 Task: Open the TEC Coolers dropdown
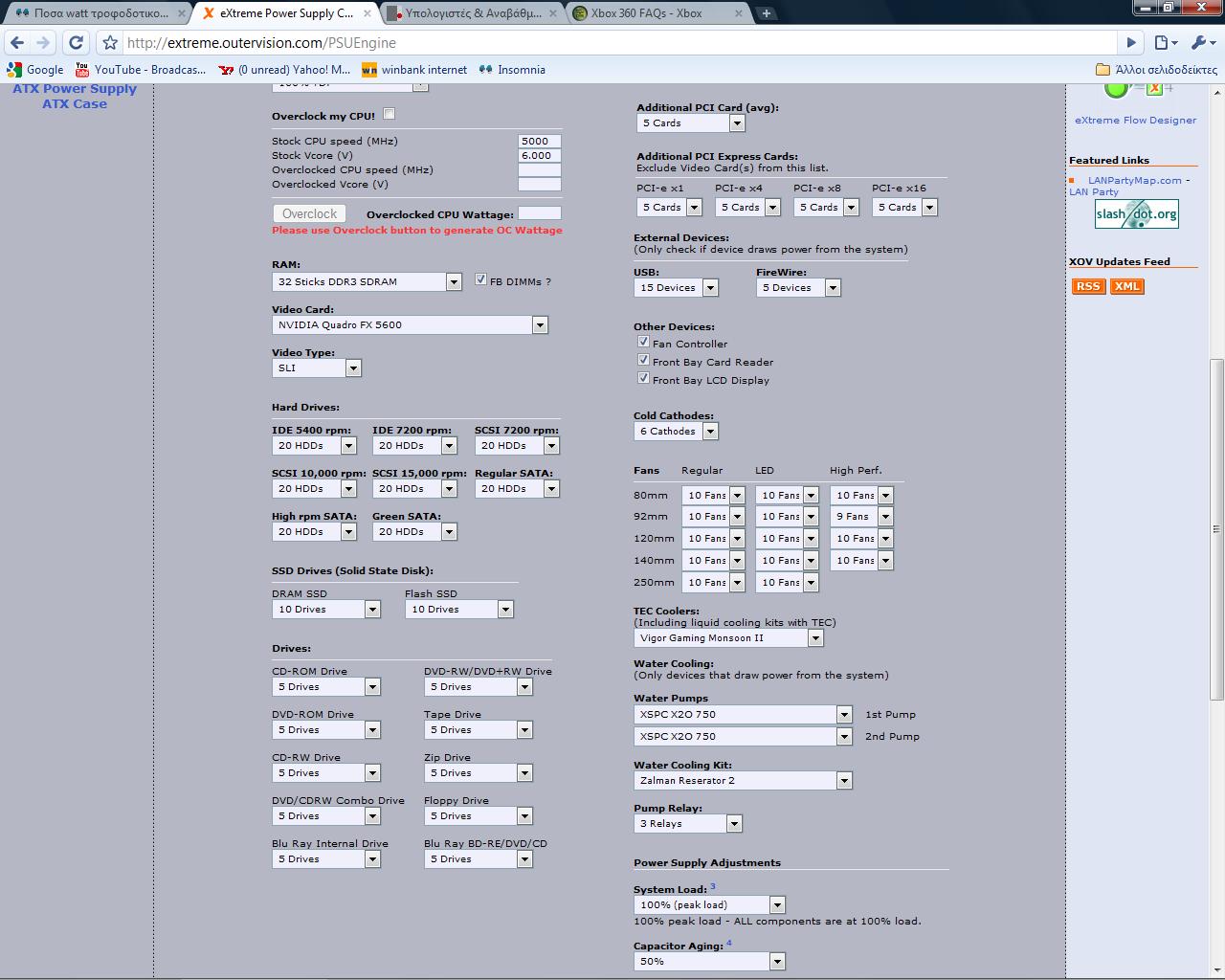[729, 638]
